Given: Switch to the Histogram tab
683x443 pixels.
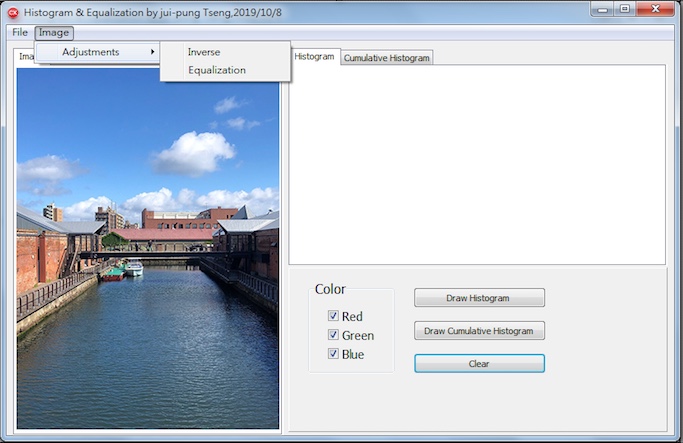Looking at the screenshot, I should coord(314,57).
